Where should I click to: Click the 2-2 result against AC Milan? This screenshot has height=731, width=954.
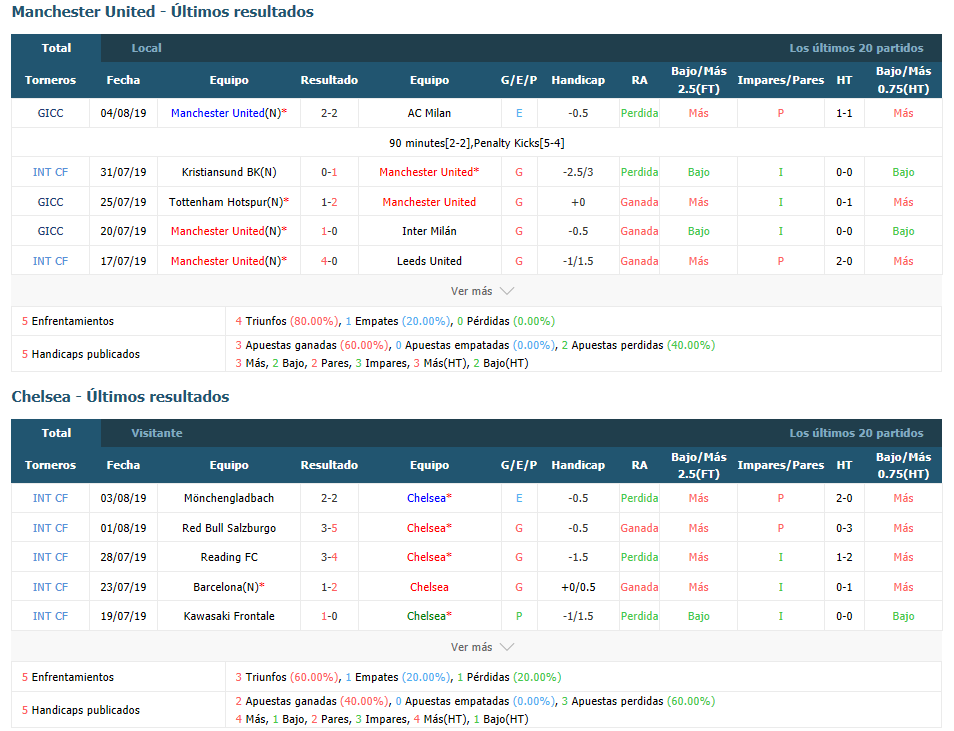[x=329, y=113]
